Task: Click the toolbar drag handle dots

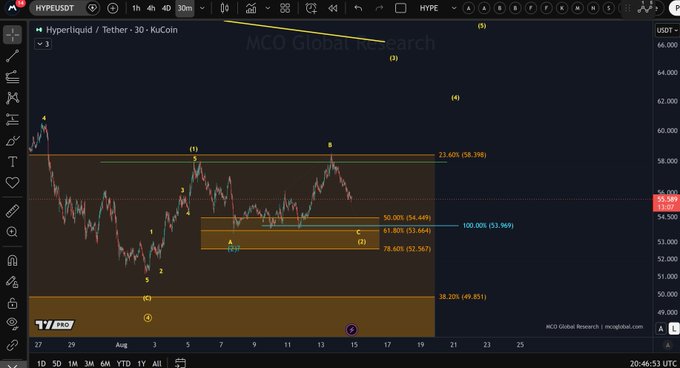Action: click(x=627, y=8)
